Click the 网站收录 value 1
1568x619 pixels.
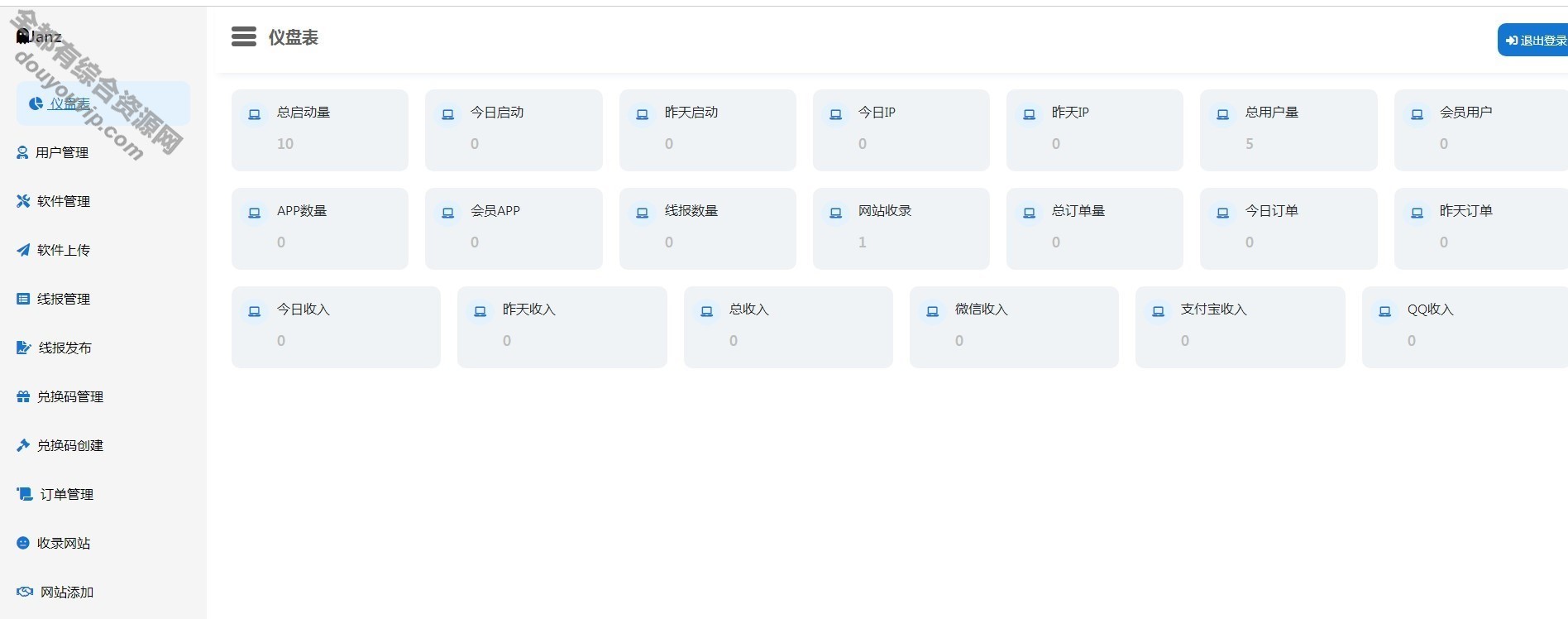click(863, 242)
